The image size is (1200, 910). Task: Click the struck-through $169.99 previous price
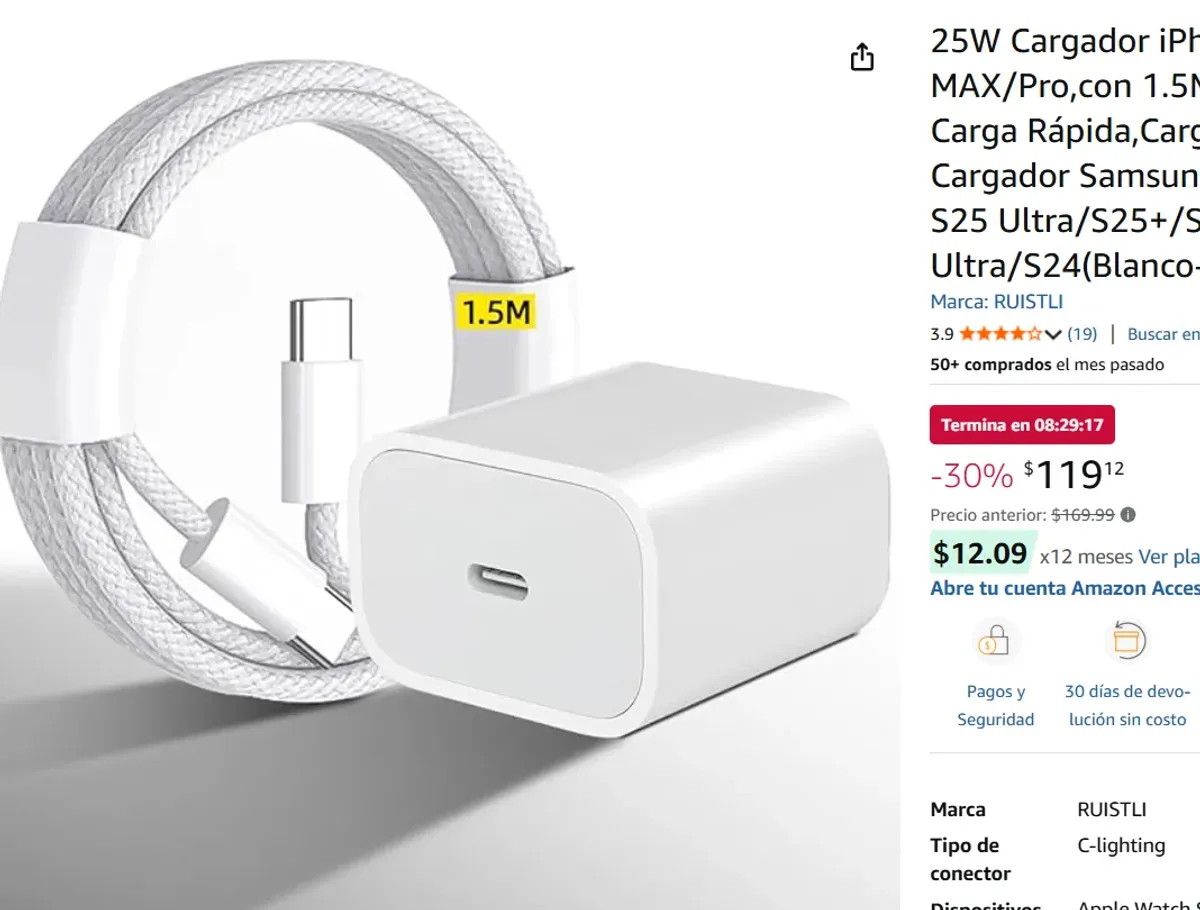[1082, 515]
